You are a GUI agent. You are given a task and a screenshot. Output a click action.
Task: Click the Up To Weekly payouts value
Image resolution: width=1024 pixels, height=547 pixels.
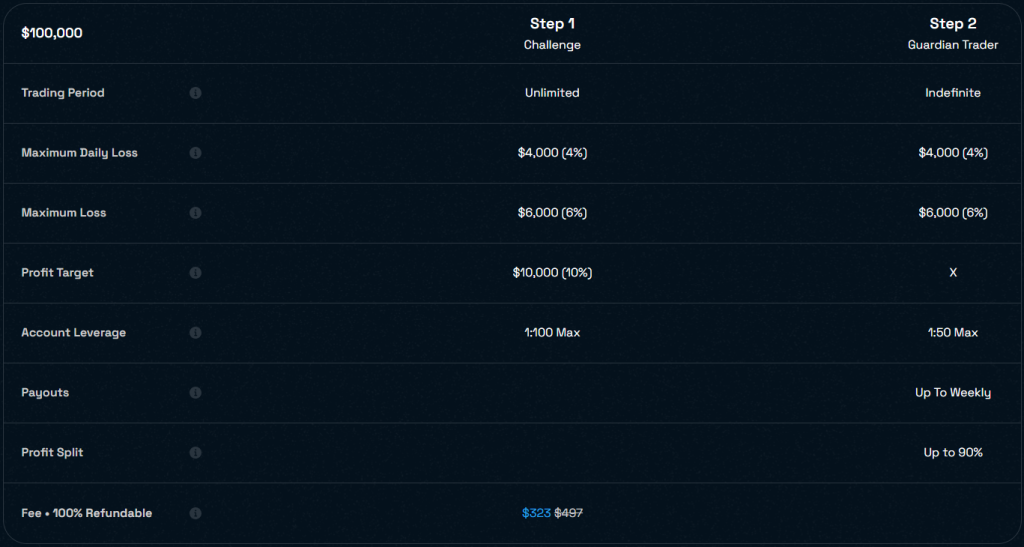(x=953, y=393)
